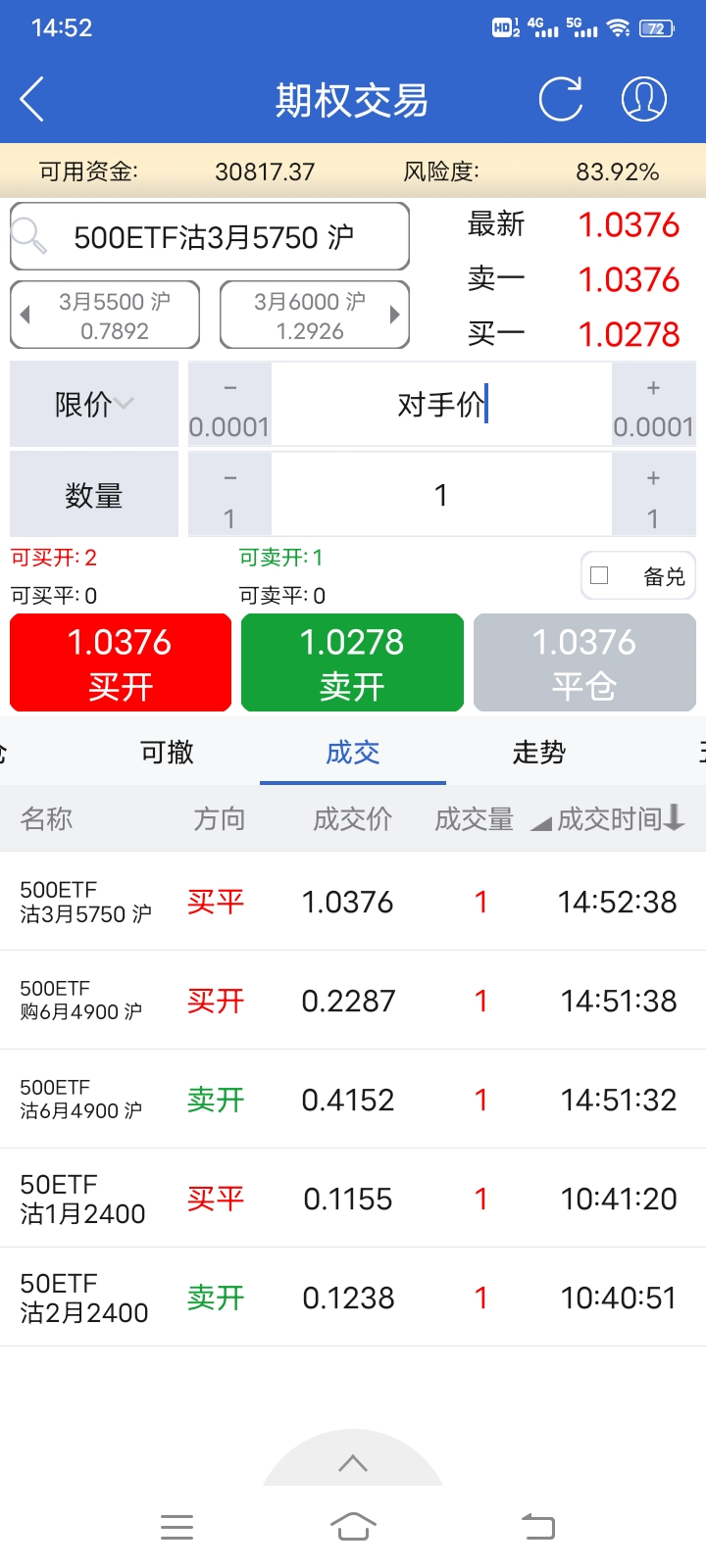Open the 走势 tab
The height and width of the screenshot is (1568, 706).
pos(538,752)
